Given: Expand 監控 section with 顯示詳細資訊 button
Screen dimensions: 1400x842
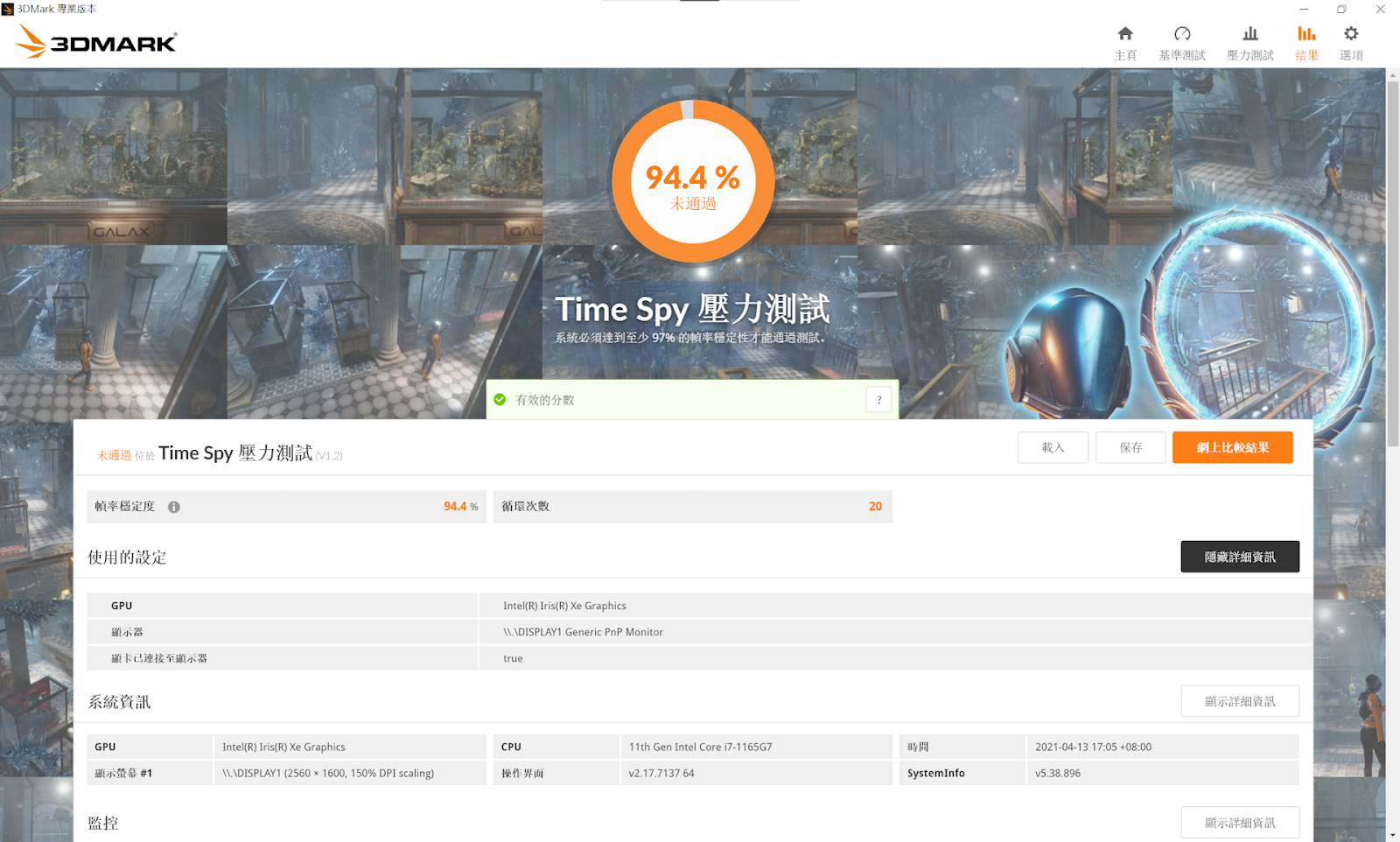Looking at the screenshot, I should (x=1240, y=823).
